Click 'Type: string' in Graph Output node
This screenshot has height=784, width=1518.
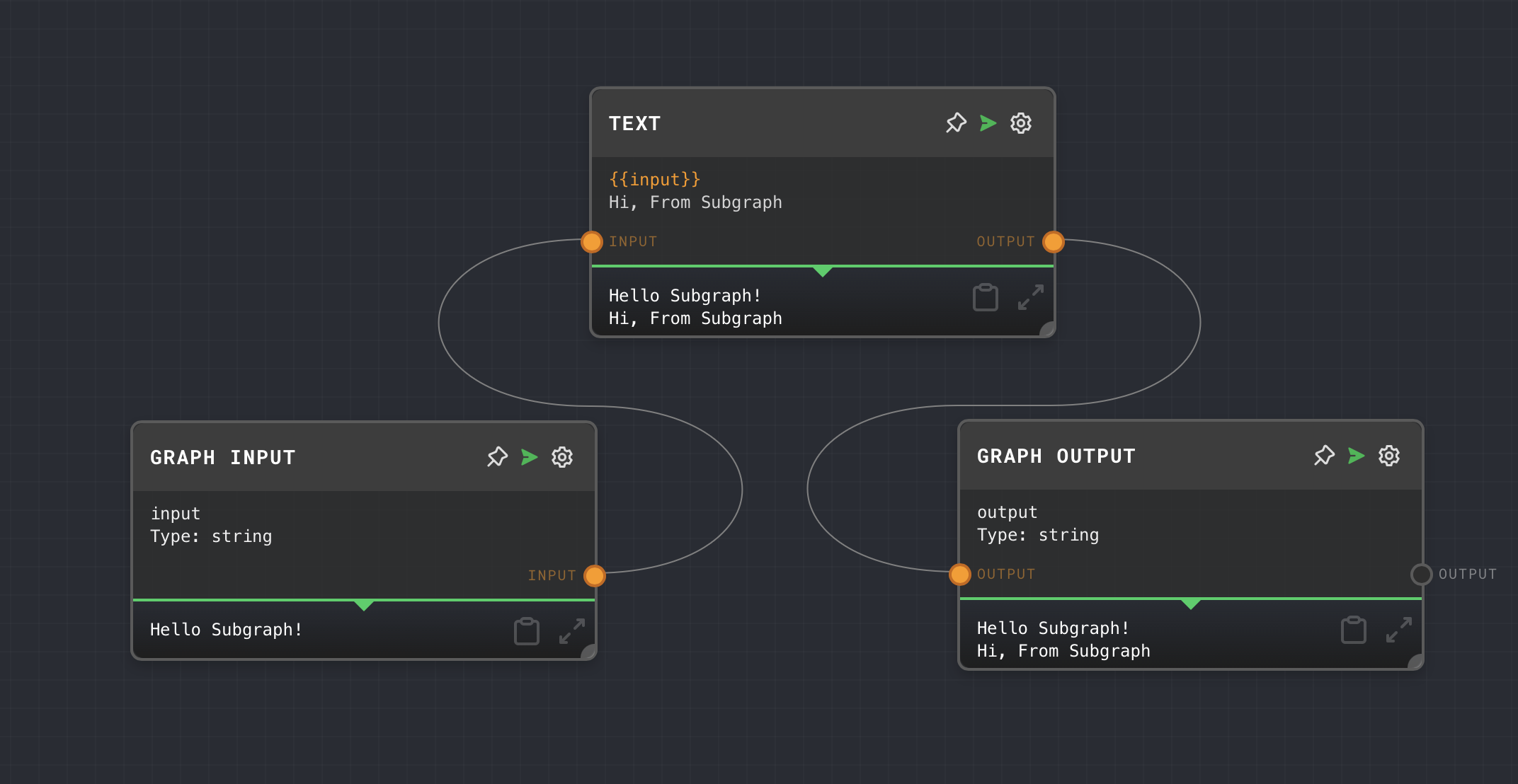point(1038,535)
